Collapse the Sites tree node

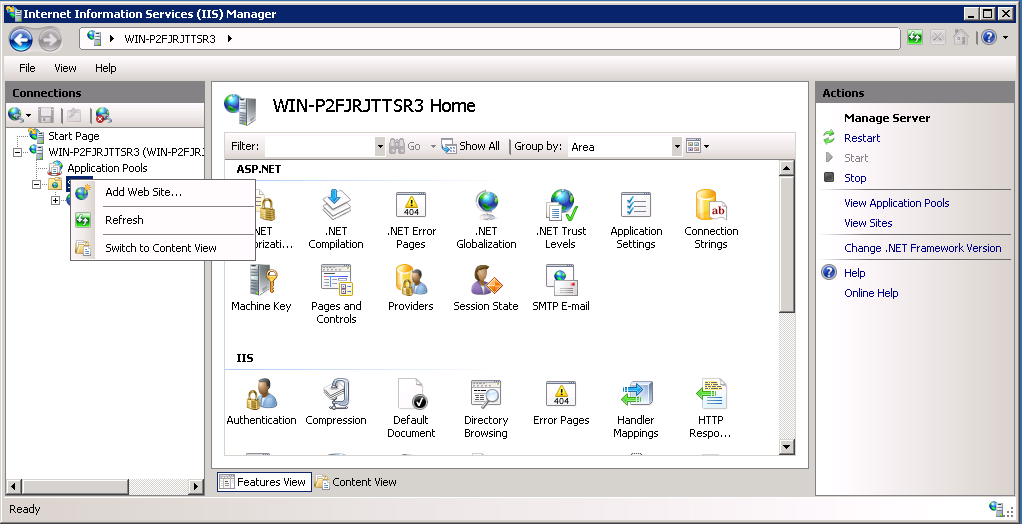tap(36, 184)
